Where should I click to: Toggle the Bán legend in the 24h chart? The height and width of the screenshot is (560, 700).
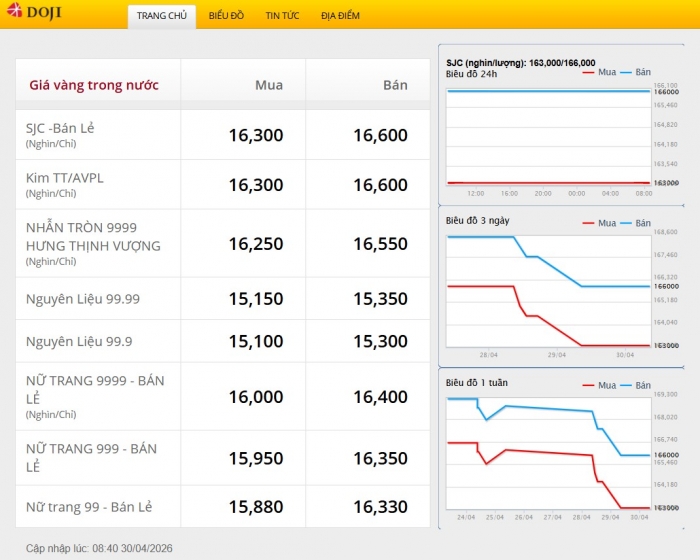click(x=634, y=73)
